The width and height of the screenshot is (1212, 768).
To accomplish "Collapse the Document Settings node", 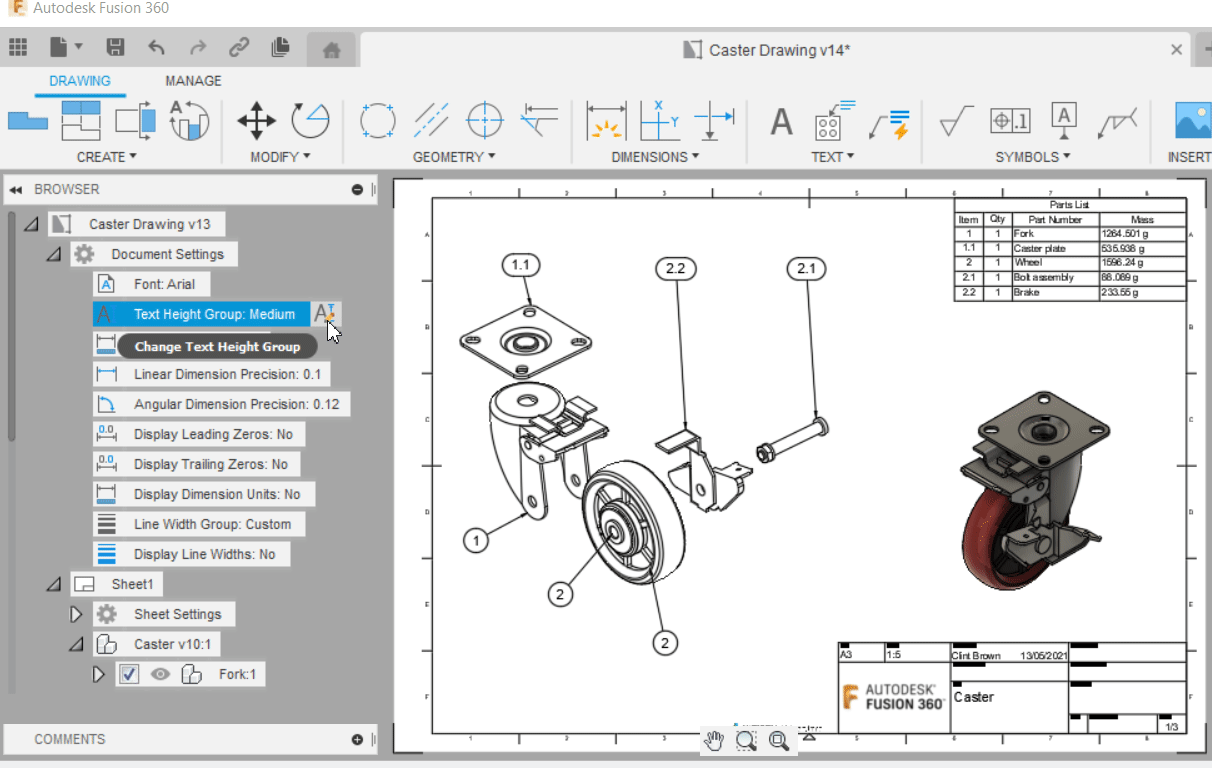I will (x=53, y=254).
